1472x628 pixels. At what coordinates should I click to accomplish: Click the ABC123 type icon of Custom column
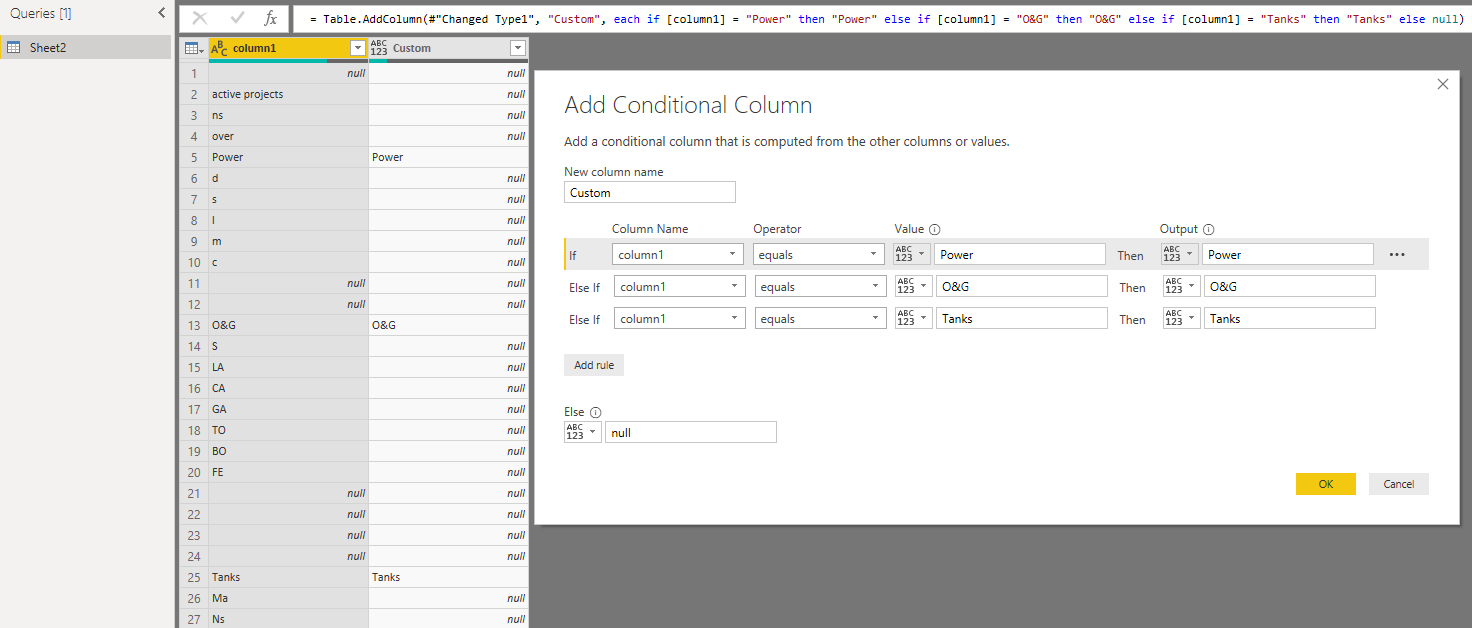pyautogui.click(x=379, y=48)
